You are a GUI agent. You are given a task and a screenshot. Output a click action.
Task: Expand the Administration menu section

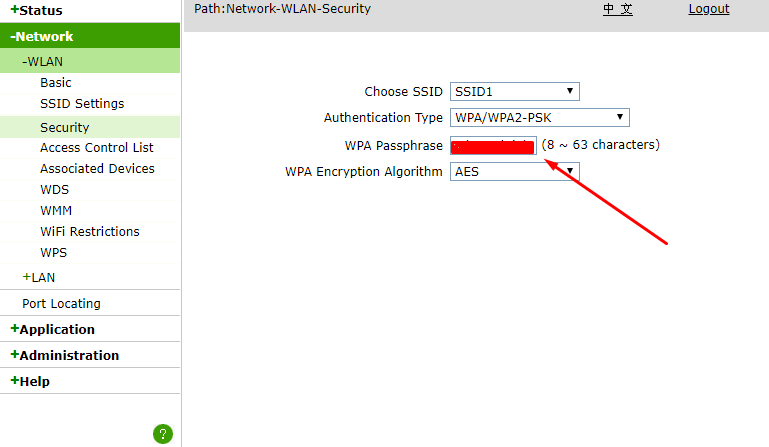tap(64, 355)
